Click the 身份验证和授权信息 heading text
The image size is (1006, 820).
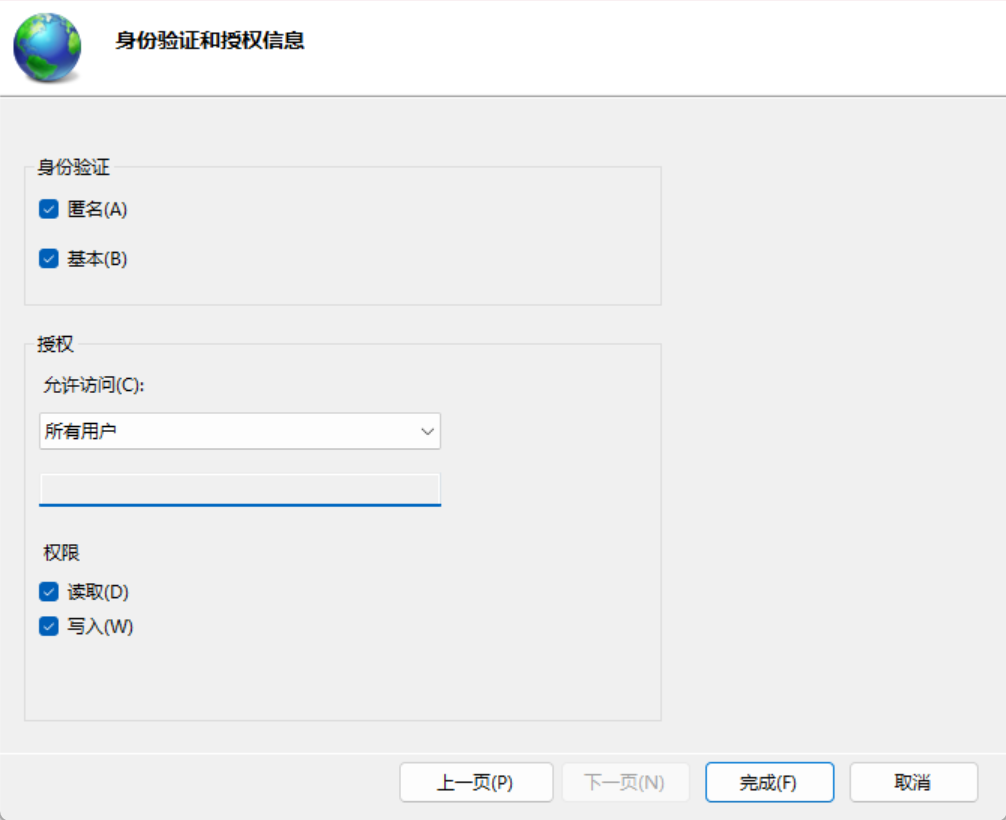[210, 40]
